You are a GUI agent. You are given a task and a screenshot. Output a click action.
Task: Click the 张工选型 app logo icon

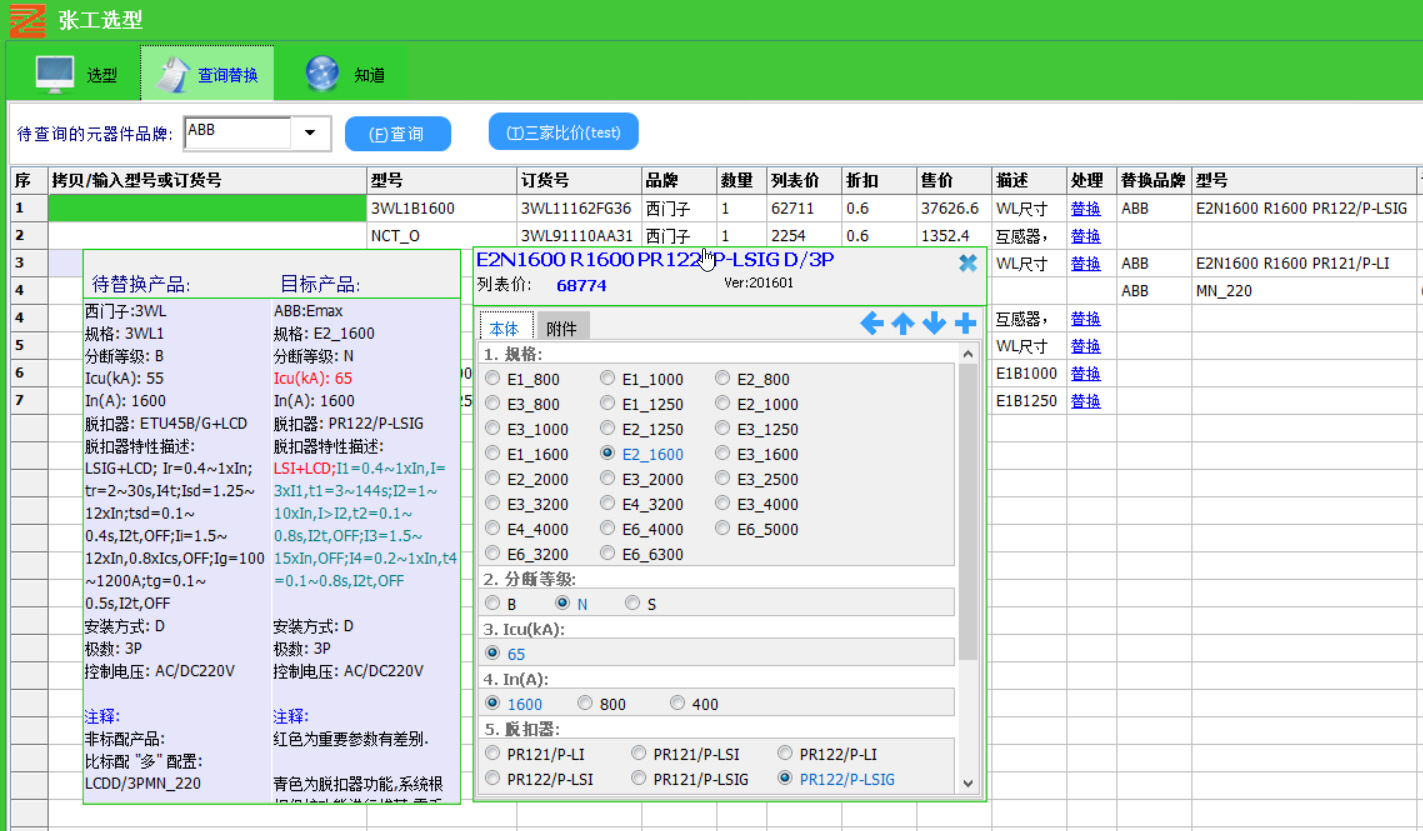click(27, 20)
